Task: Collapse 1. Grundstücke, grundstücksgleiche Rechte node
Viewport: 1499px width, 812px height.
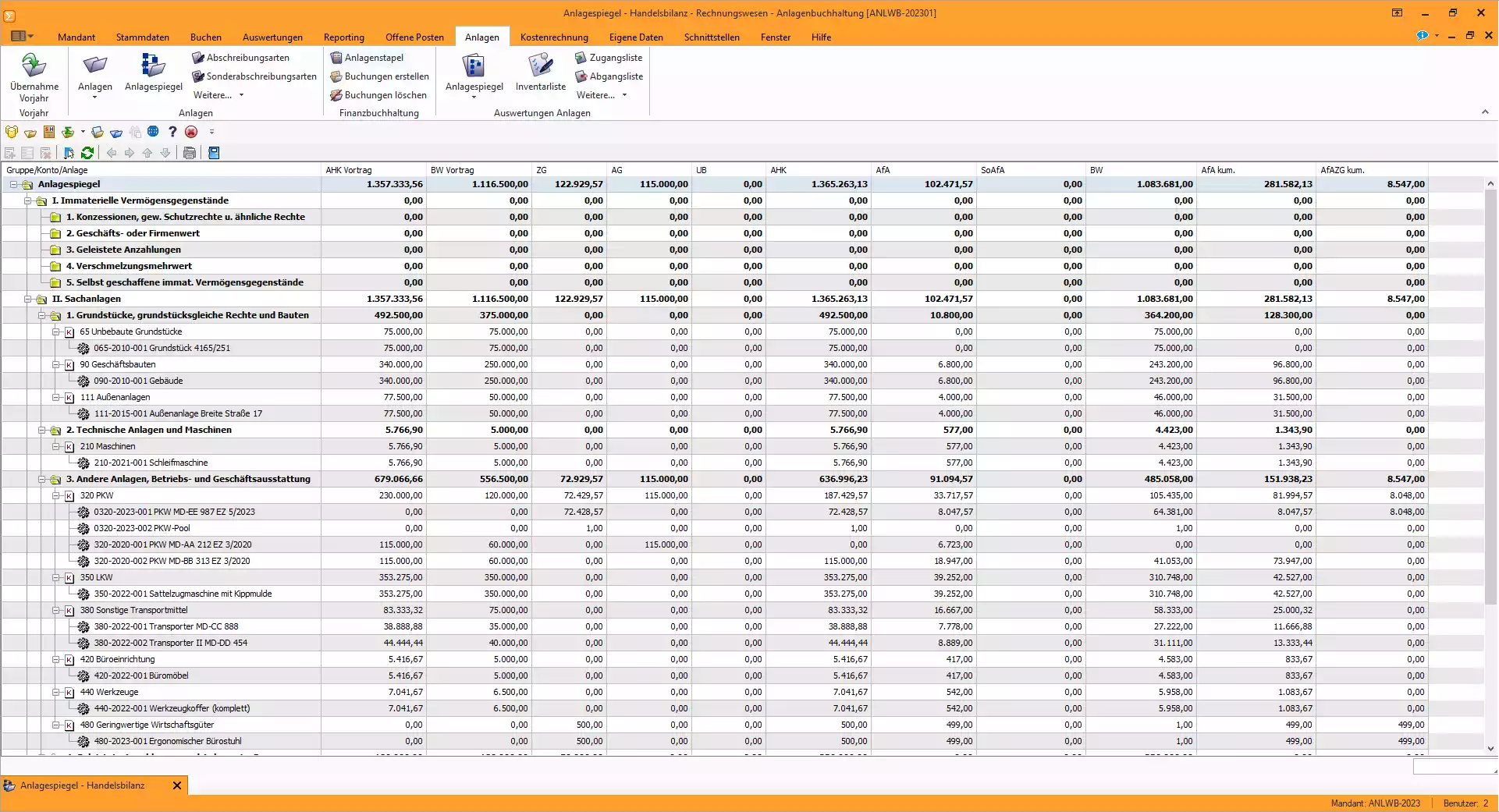Action: (41, 316)
